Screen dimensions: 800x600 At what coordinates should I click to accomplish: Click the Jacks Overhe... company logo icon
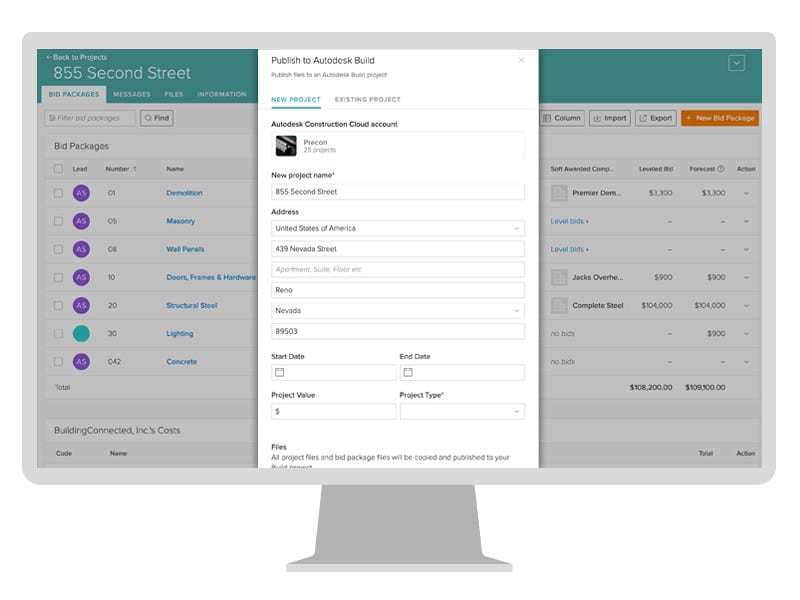559,277
